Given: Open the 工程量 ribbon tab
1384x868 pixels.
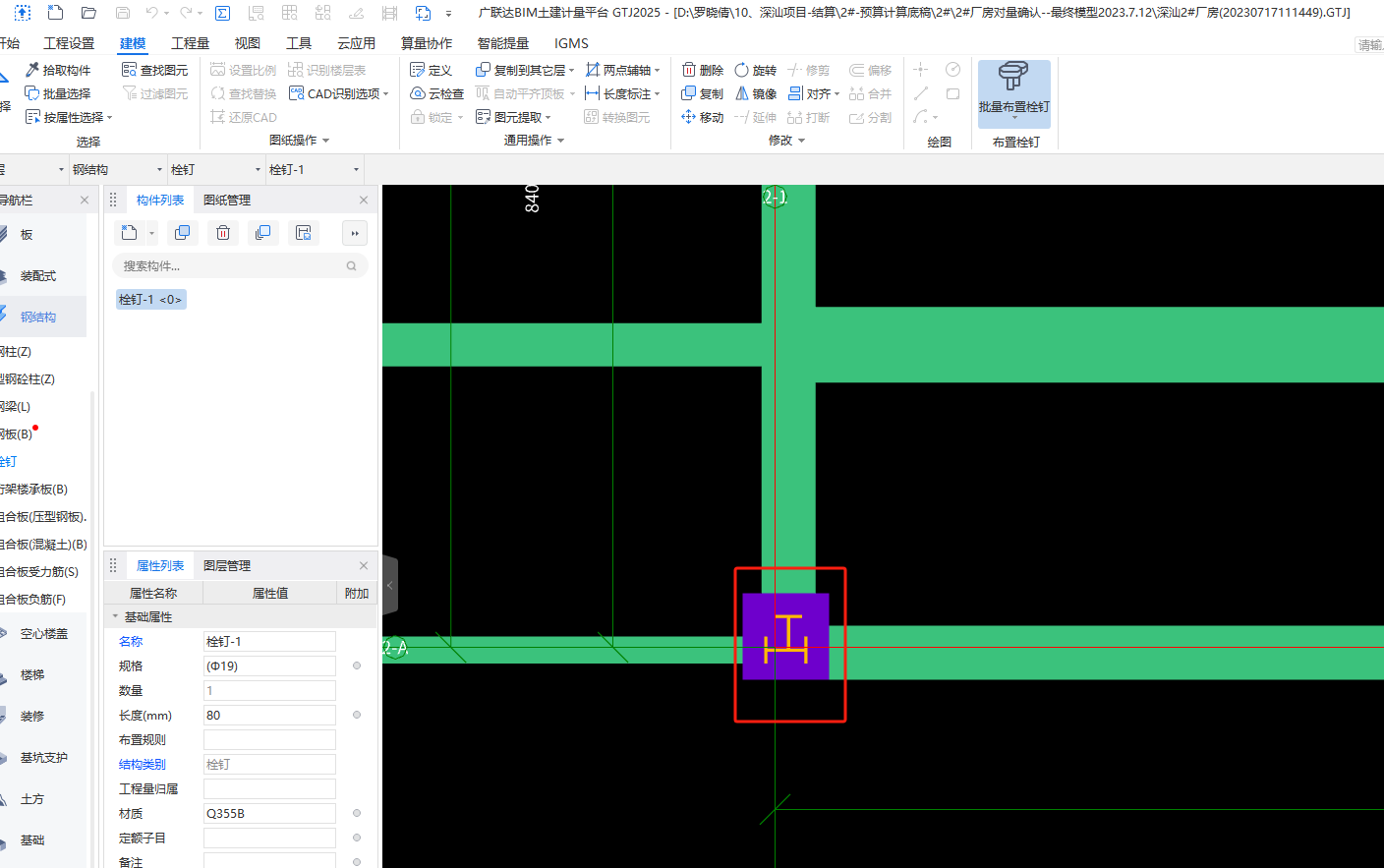Looking at the screenshot, I should pyautogui.click(x=191, y=43).
